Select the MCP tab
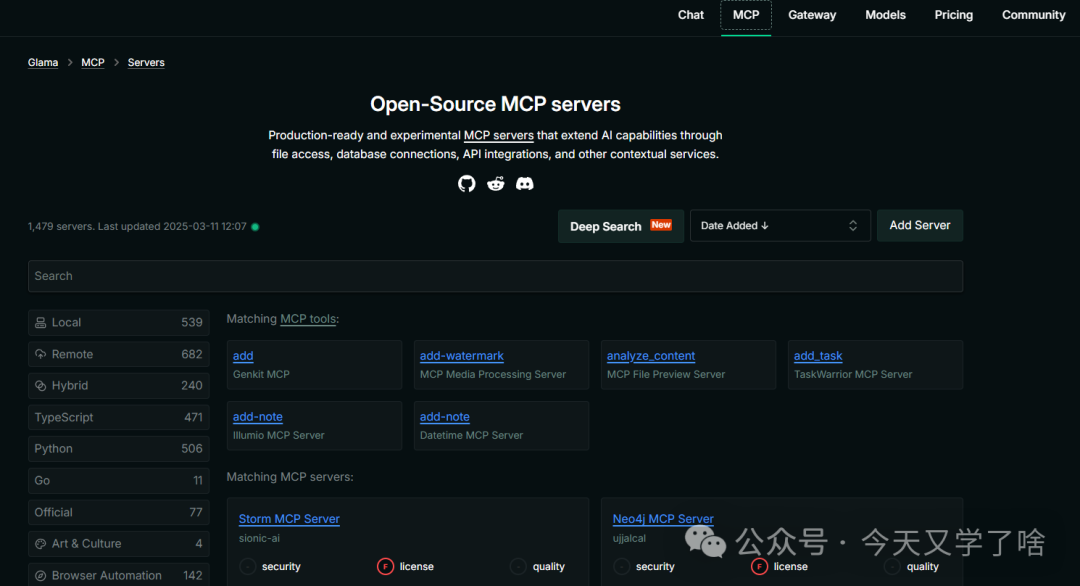 point(746,15)
